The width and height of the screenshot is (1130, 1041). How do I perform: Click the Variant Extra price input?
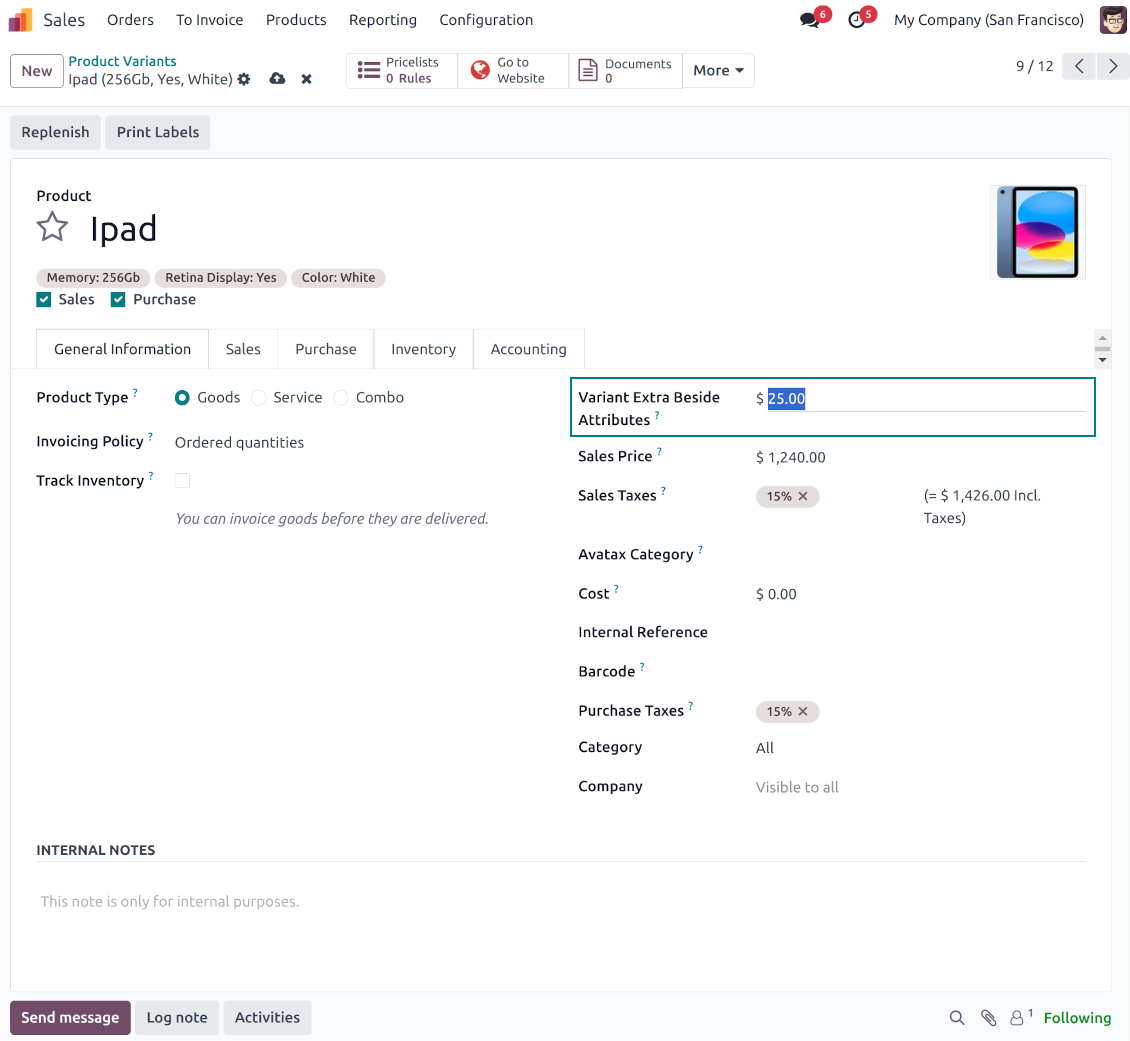(926, 398)
